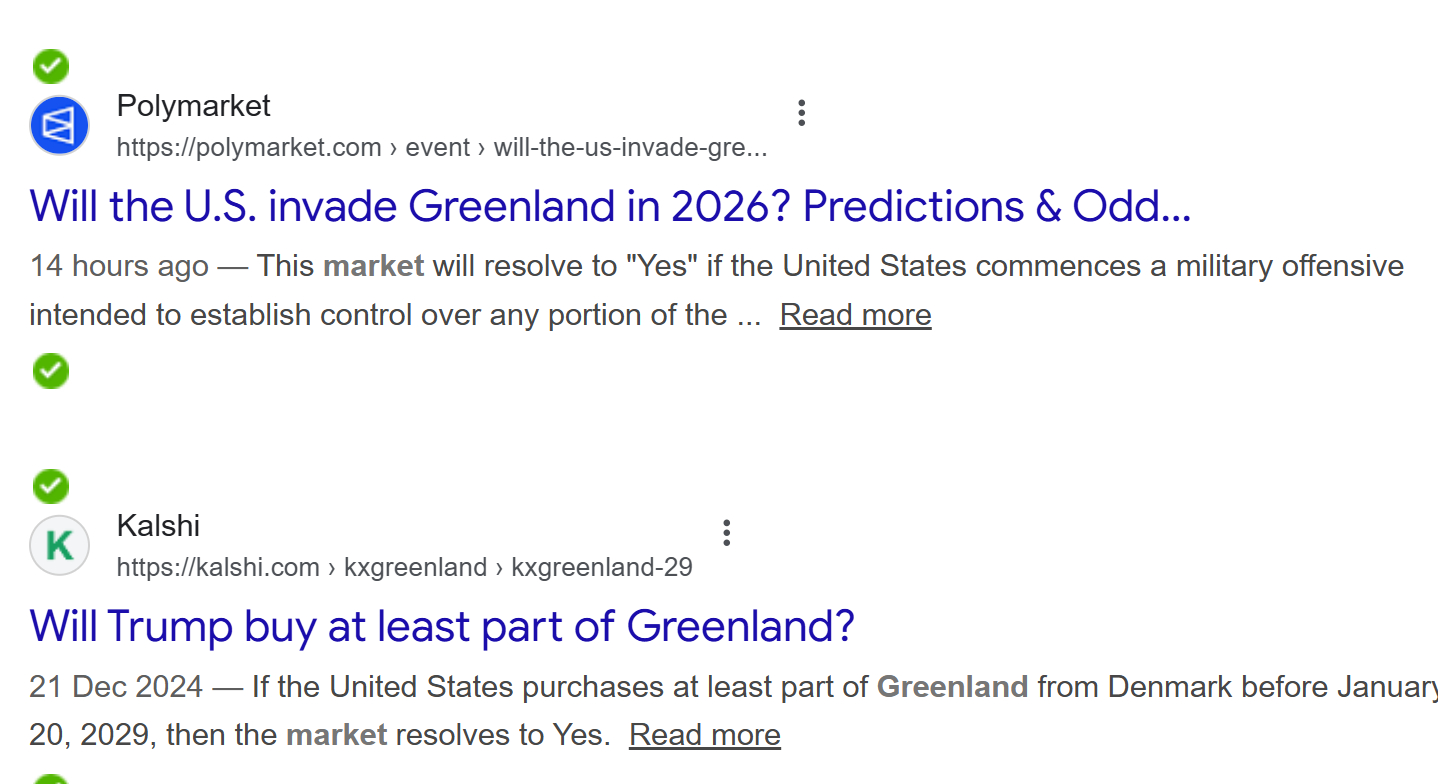Expand "Read more" on the Kalshi snippet
Screen dimensions: 1438x784
click(704, 735)
